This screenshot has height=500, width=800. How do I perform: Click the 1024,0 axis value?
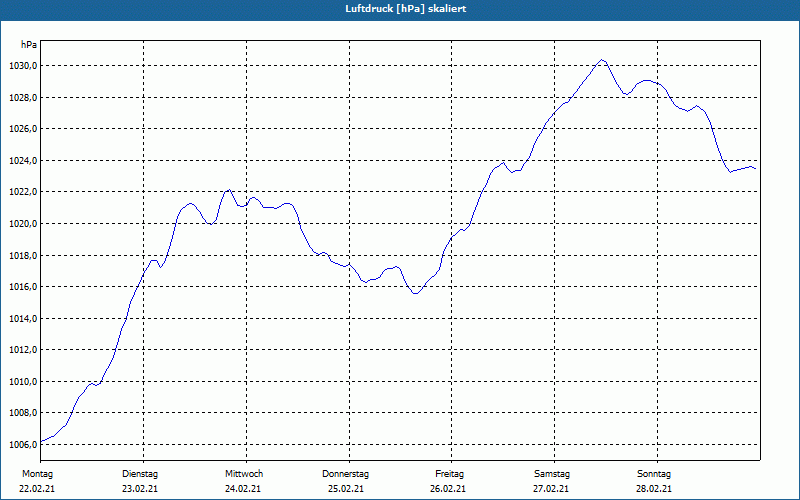click(23, 161)
